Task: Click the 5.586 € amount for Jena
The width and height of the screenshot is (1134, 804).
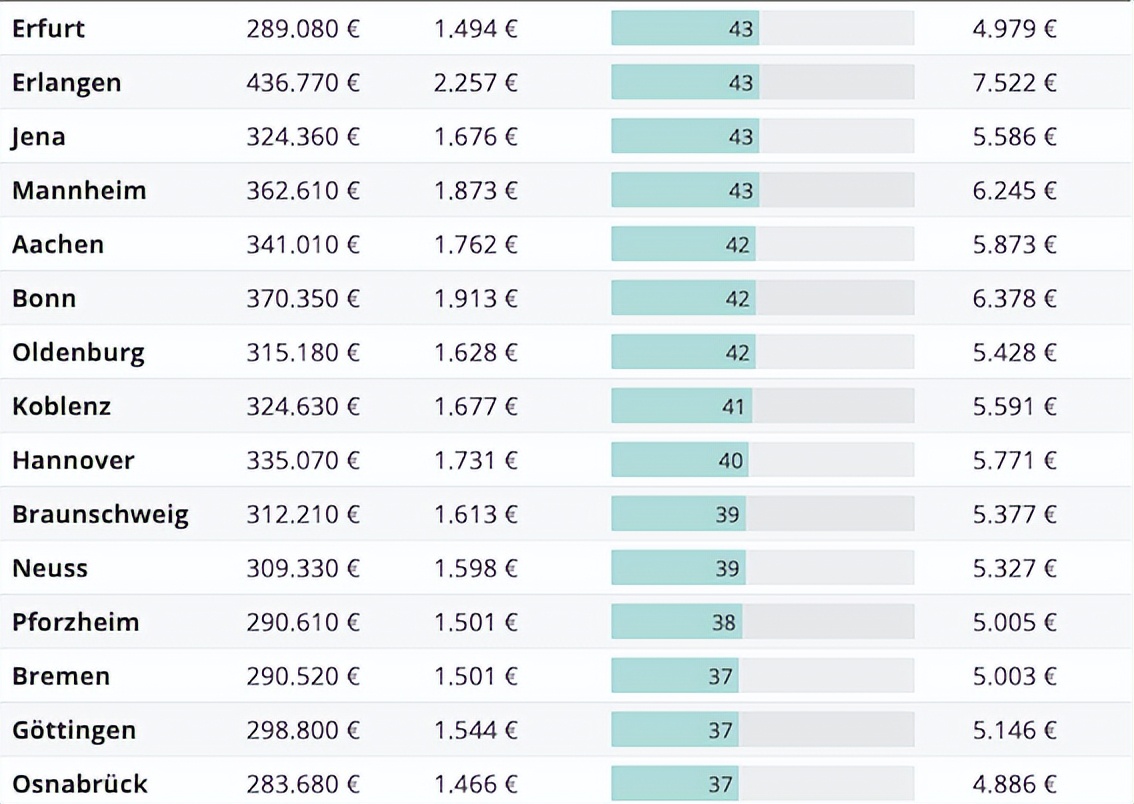Action: click(1014, 136)
